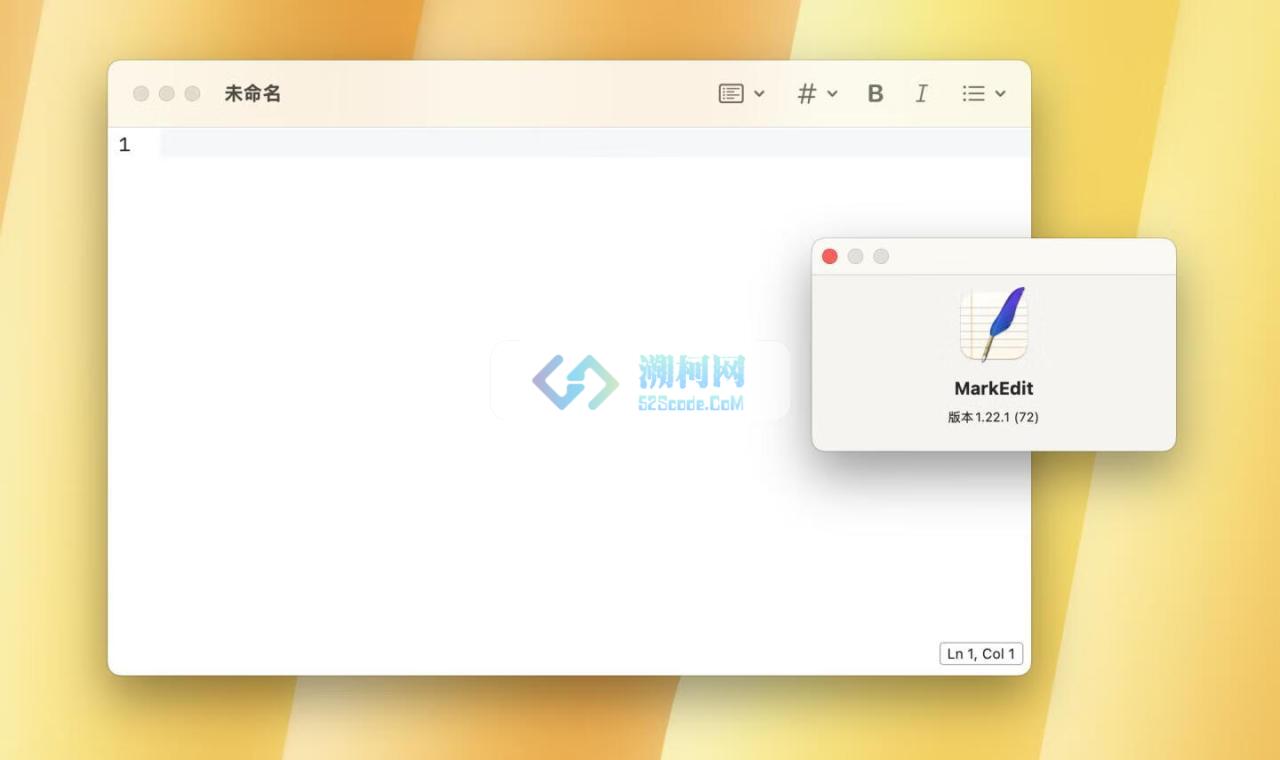Viewport: 1280px width, 760px height.
Task: Close the 未命名 editor window
Action: click(141, 93)
